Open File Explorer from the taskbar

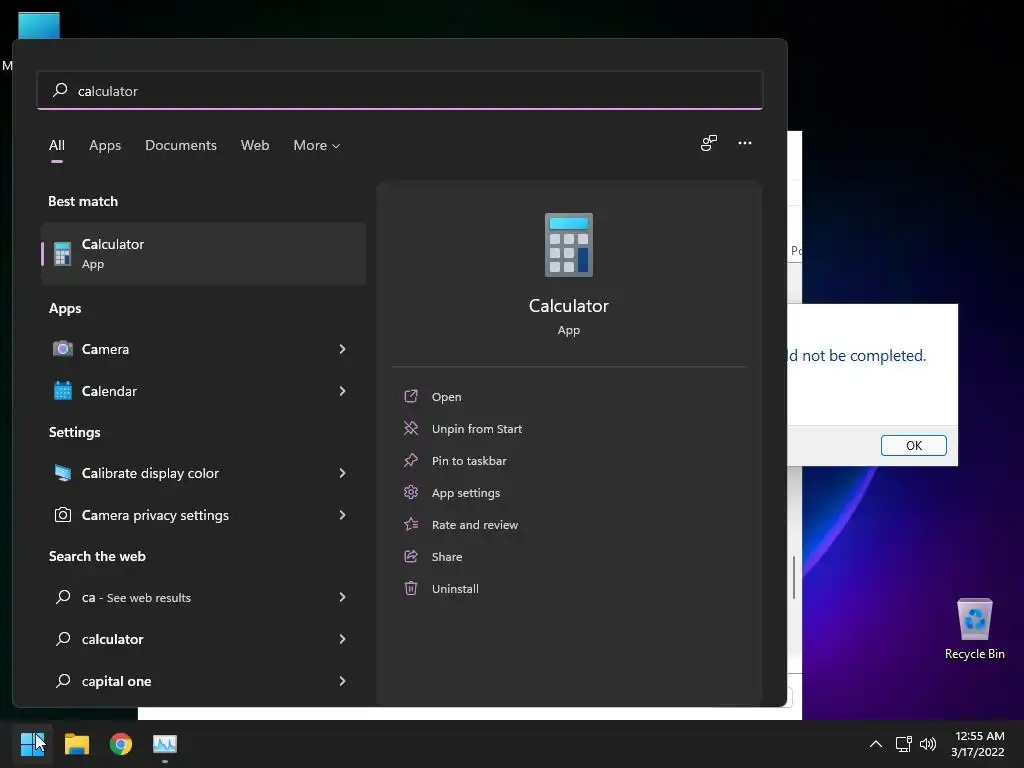[x=76, y=744]
